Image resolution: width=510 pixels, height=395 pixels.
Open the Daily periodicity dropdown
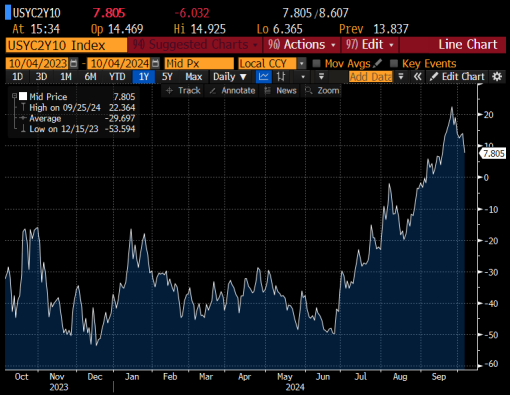click(x=230, y=77)
